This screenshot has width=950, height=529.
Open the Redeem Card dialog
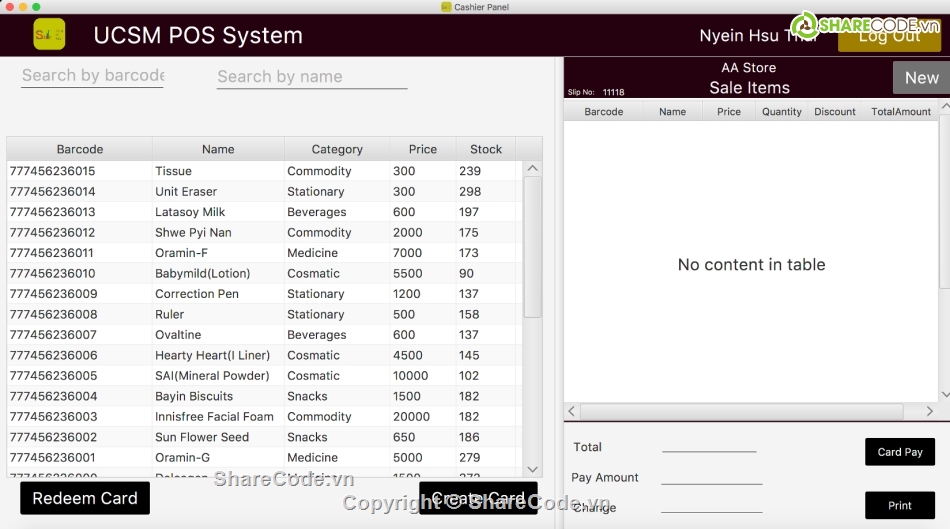[85, 498]
